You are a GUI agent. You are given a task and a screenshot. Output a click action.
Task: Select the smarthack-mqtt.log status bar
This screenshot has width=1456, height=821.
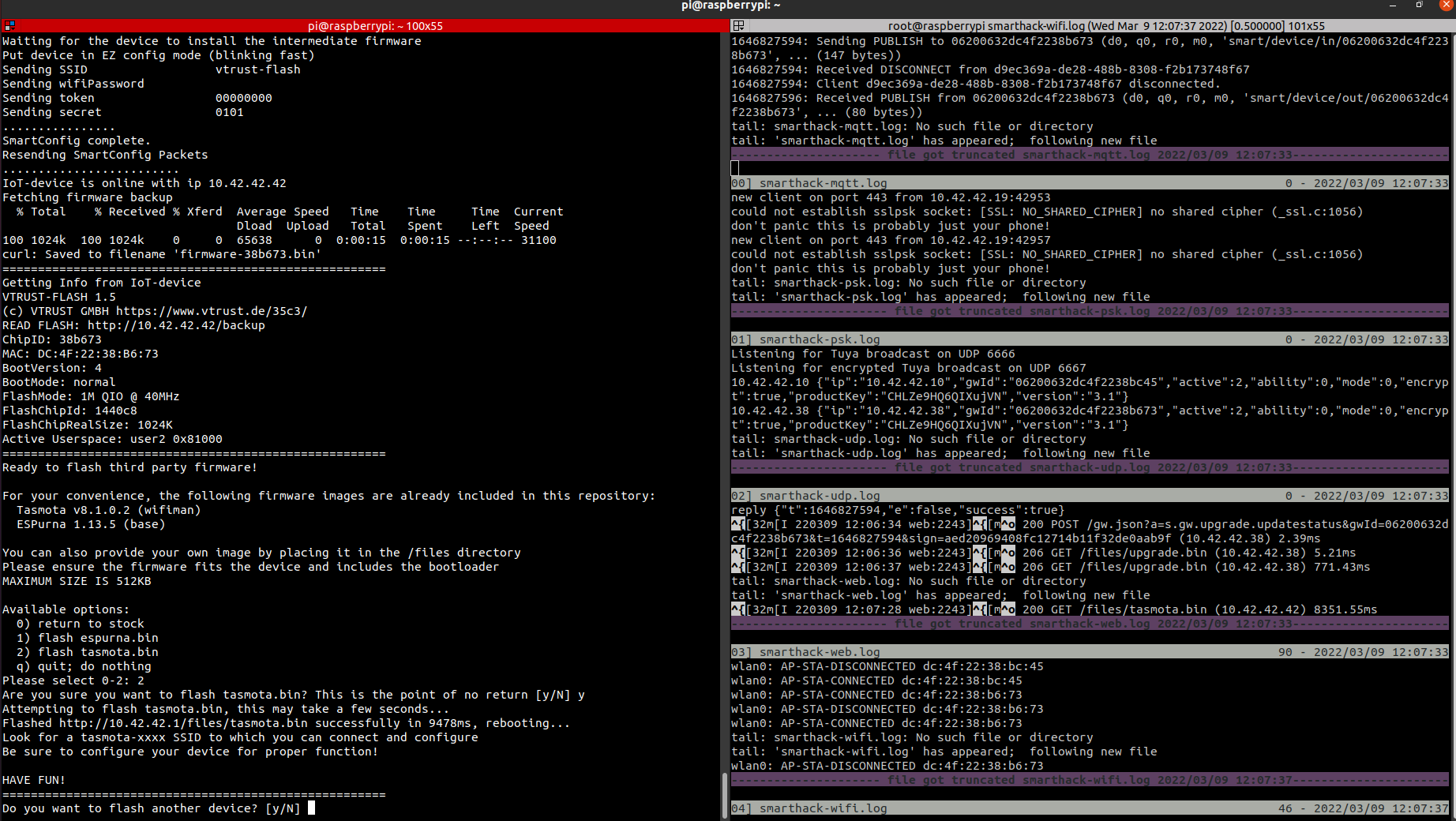coord(1090,183)
